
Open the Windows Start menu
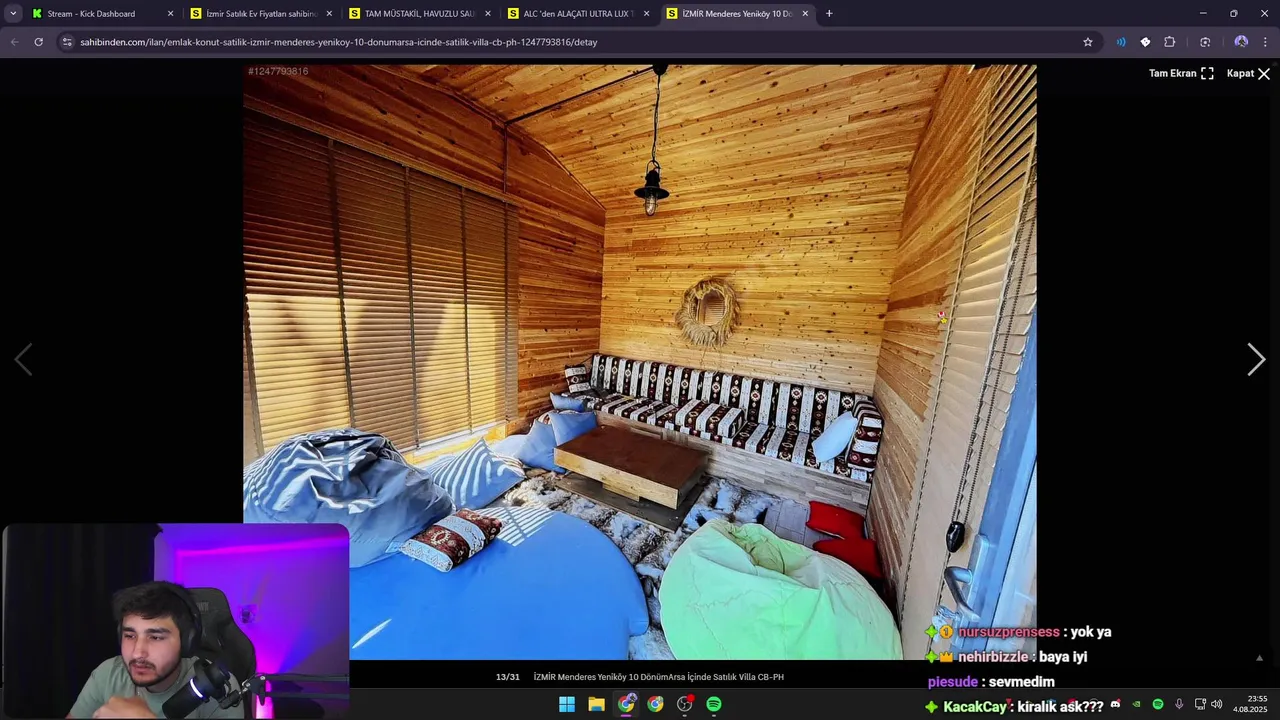point(567,704)
